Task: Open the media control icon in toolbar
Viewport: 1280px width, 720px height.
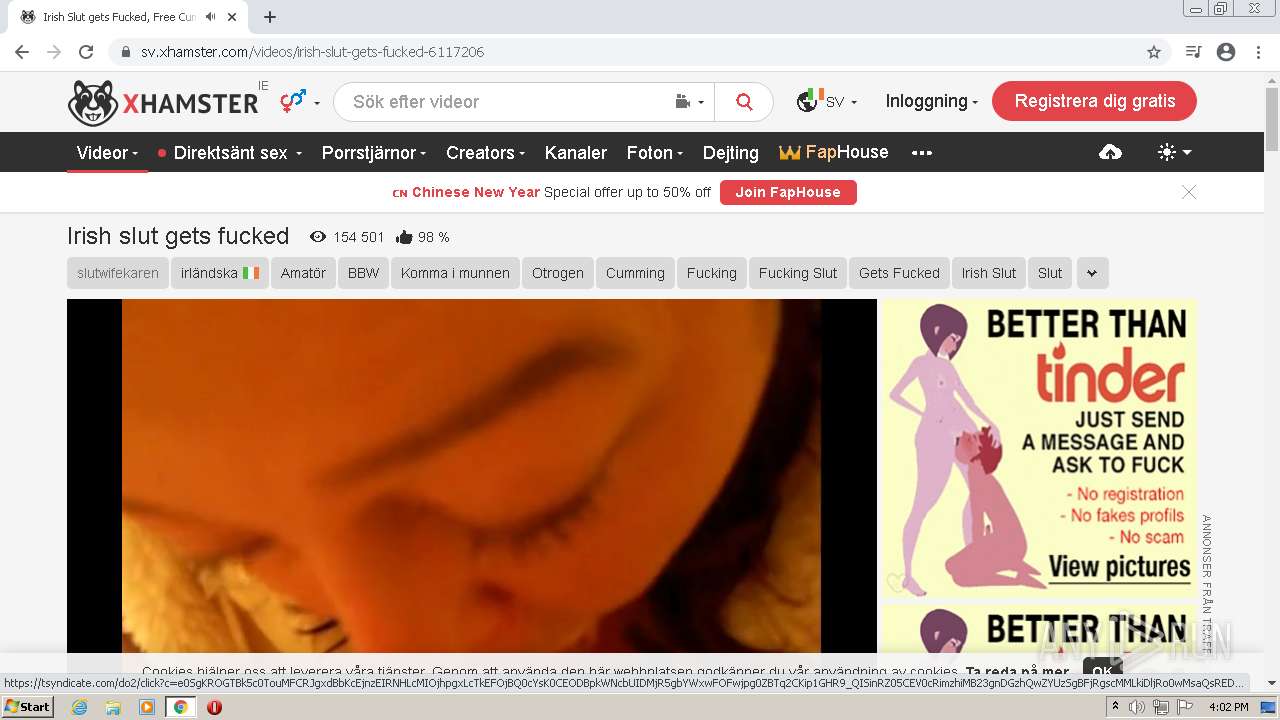Action: [1193, 52]
